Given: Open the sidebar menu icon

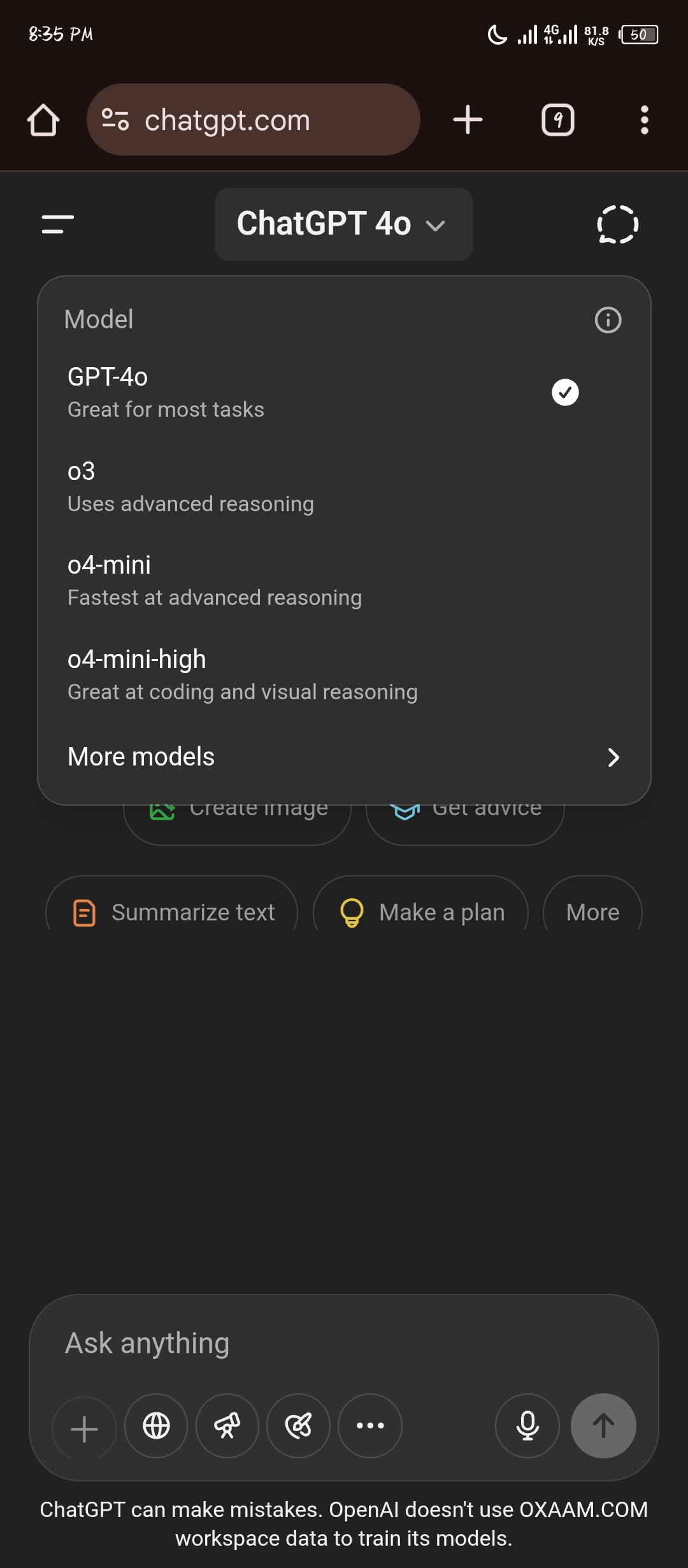Looking at the screenshot, I should pyautogui.click(x=57, y=224).
